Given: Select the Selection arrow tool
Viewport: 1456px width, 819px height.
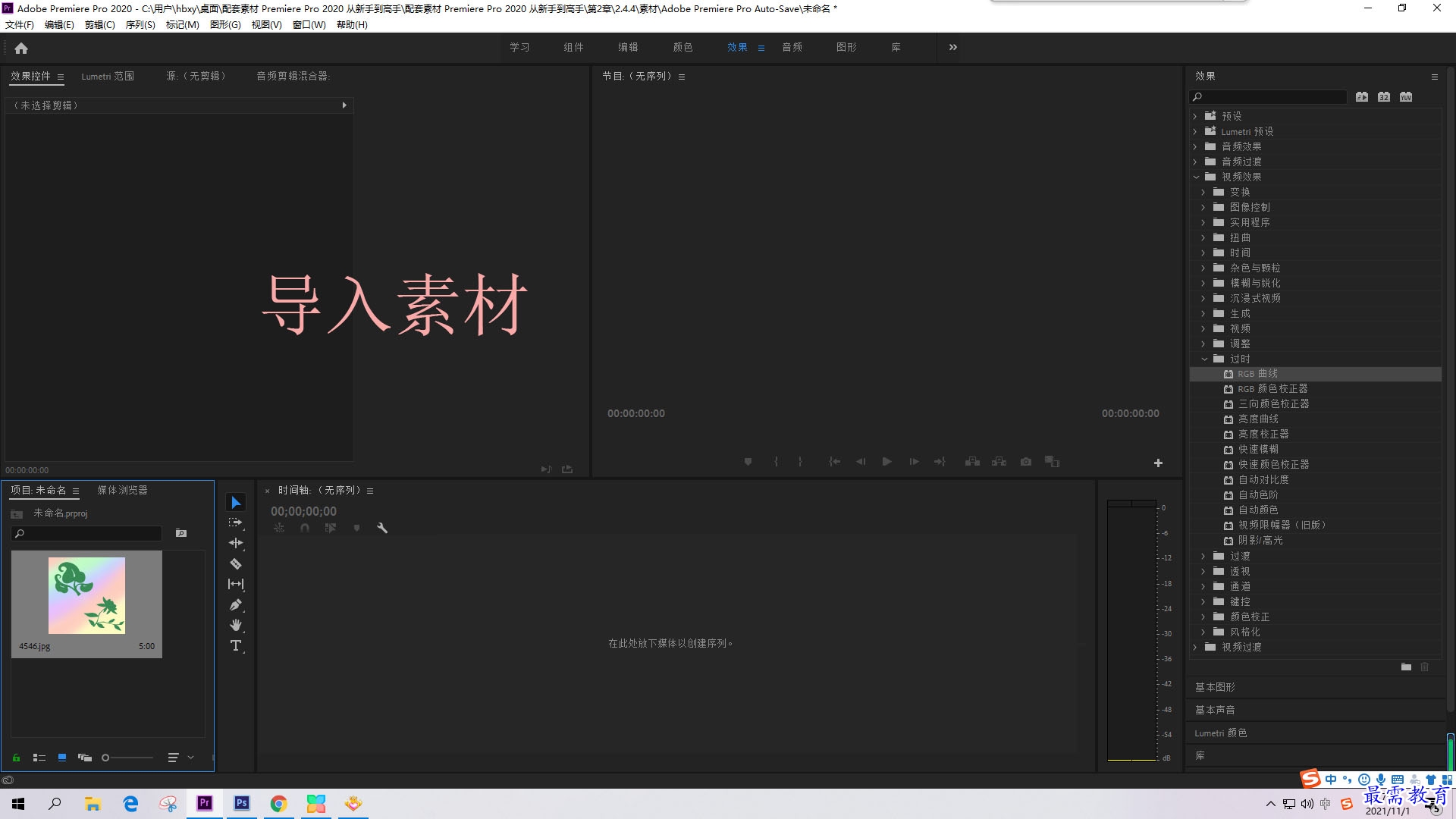Looking at the screenshot, I should (236, 503).
